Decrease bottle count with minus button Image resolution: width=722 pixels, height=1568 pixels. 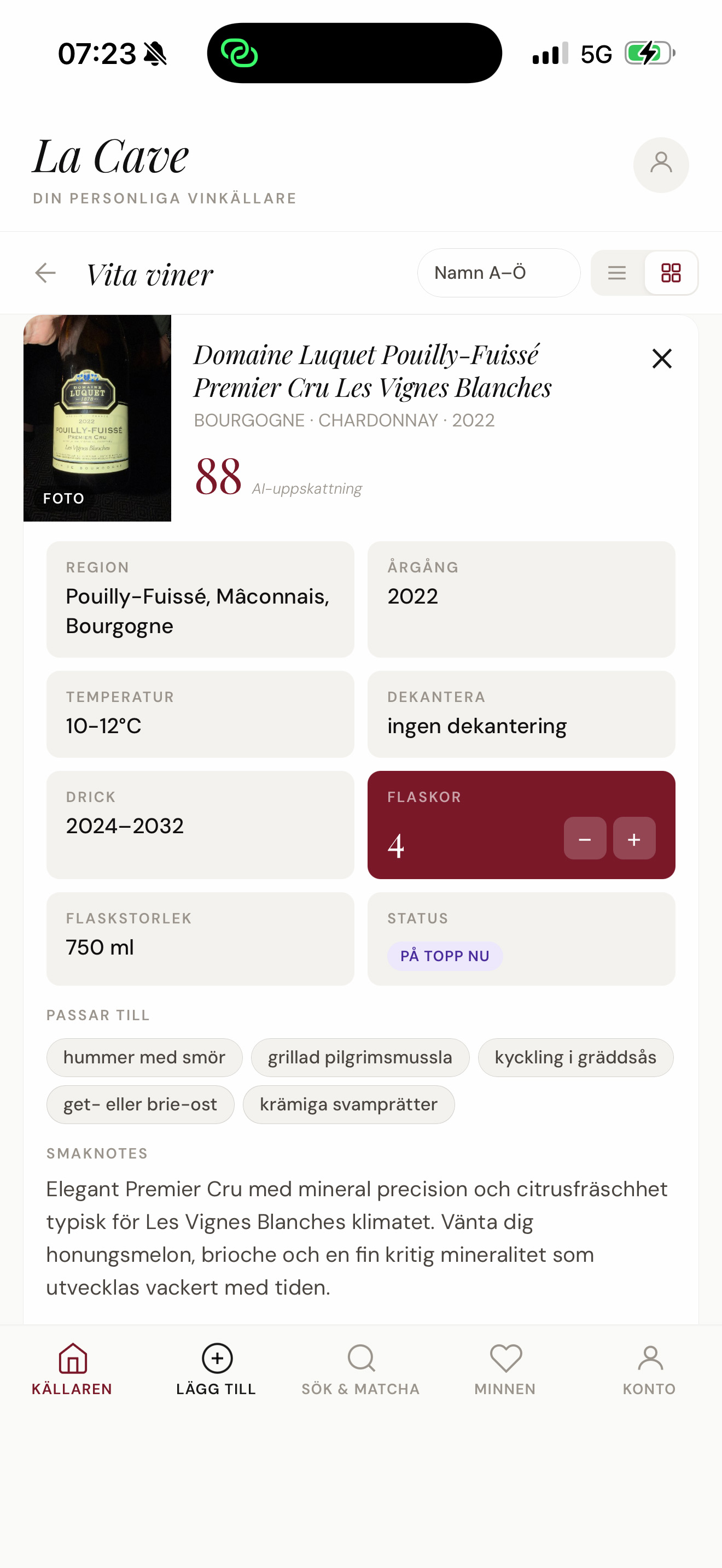(584, 839)
